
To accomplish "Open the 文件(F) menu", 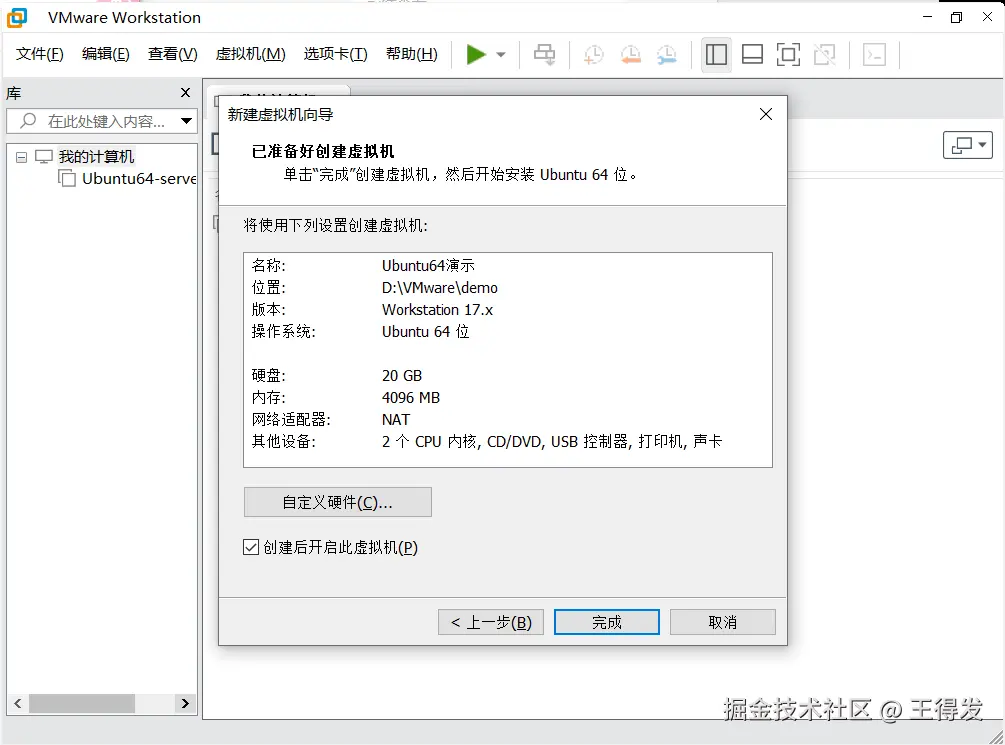I will pyautogui.click(x=40, y=54).
